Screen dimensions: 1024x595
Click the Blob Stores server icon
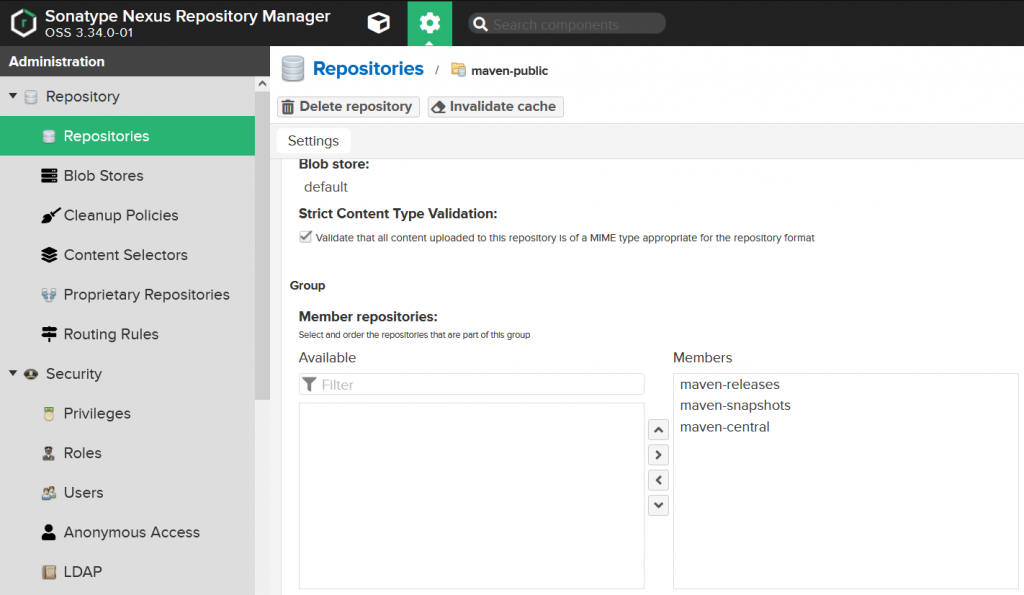[x=49, y=176]
